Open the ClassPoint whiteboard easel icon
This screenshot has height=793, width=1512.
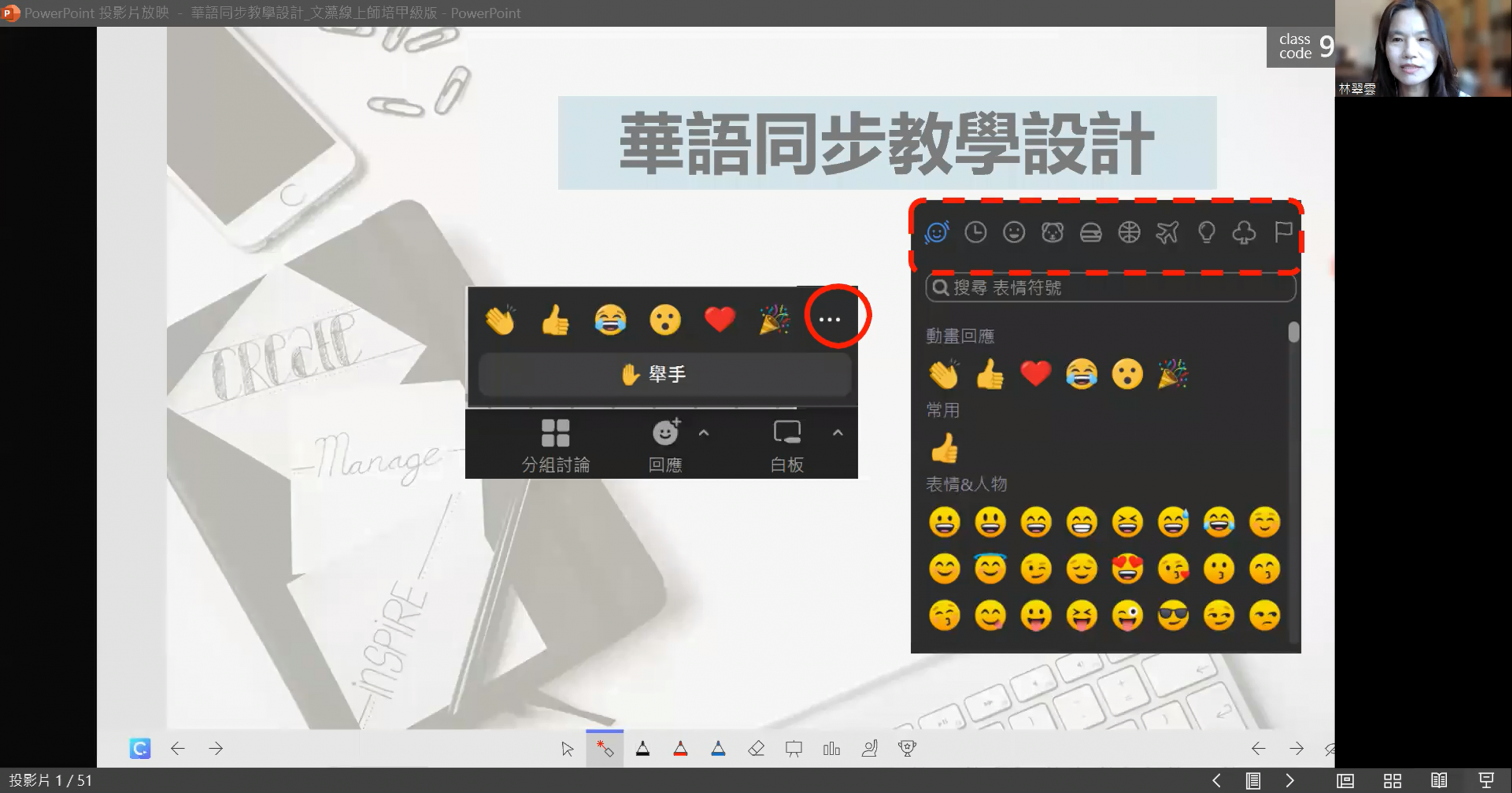[x=793, y=749]
